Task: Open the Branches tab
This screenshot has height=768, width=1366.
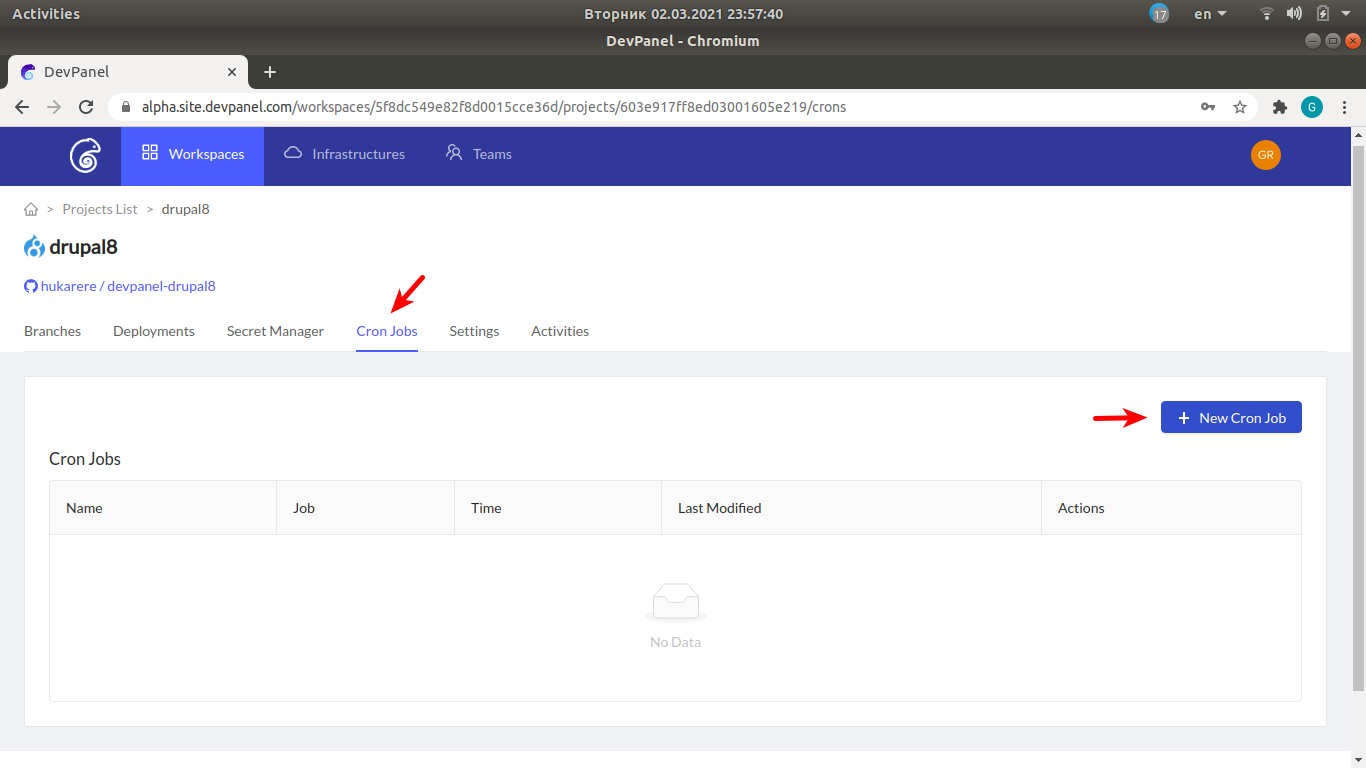Action: [52, 331]
